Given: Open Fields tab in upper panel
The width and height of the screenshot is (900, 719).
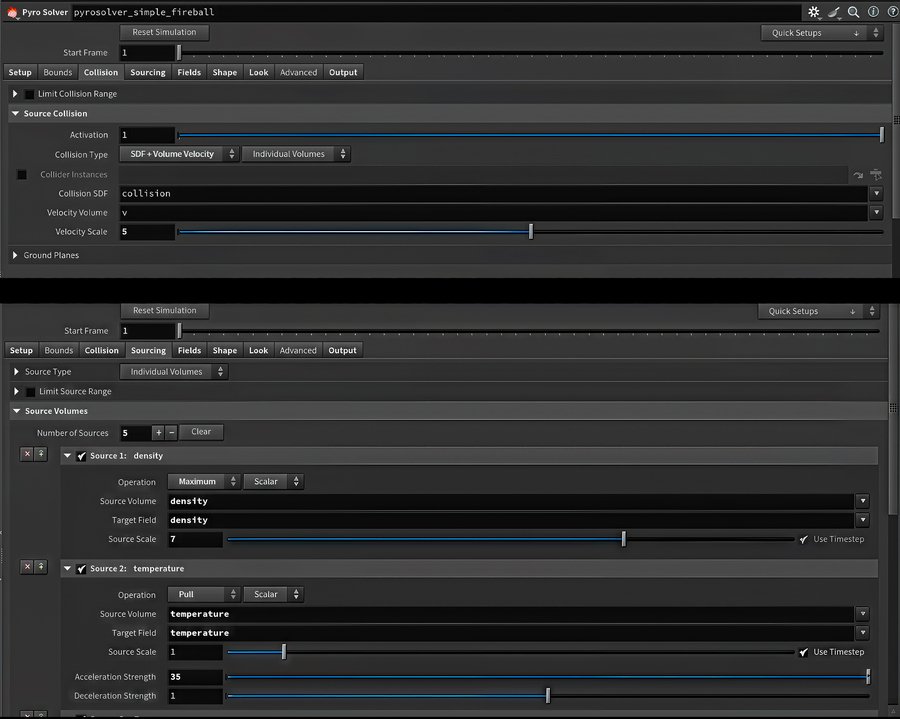Looking at the screenshot, I should coord(189,72).
